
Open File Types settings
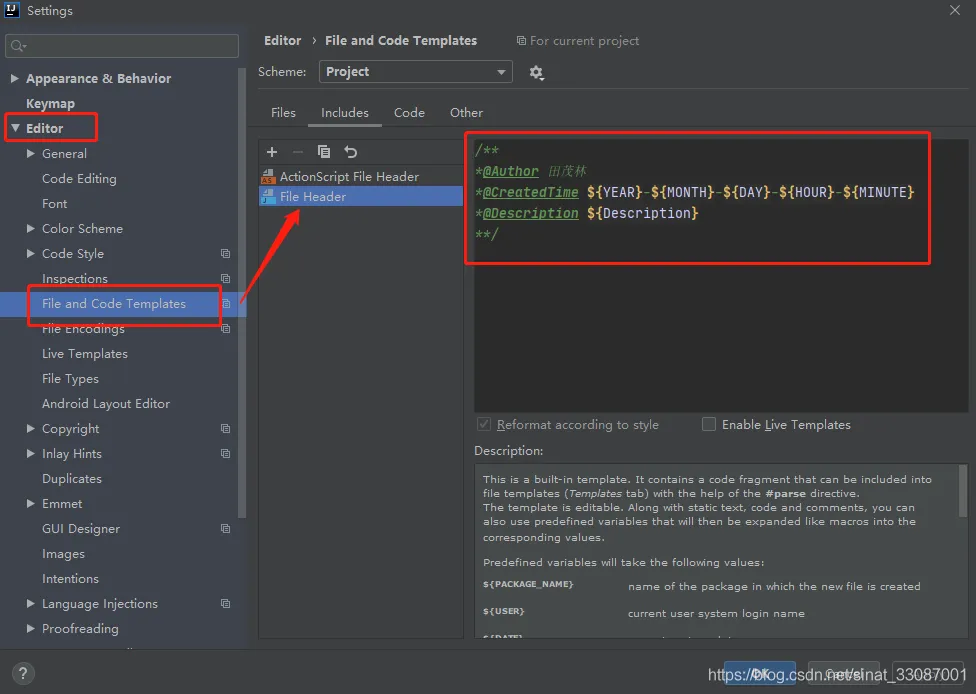coord(70,378)
